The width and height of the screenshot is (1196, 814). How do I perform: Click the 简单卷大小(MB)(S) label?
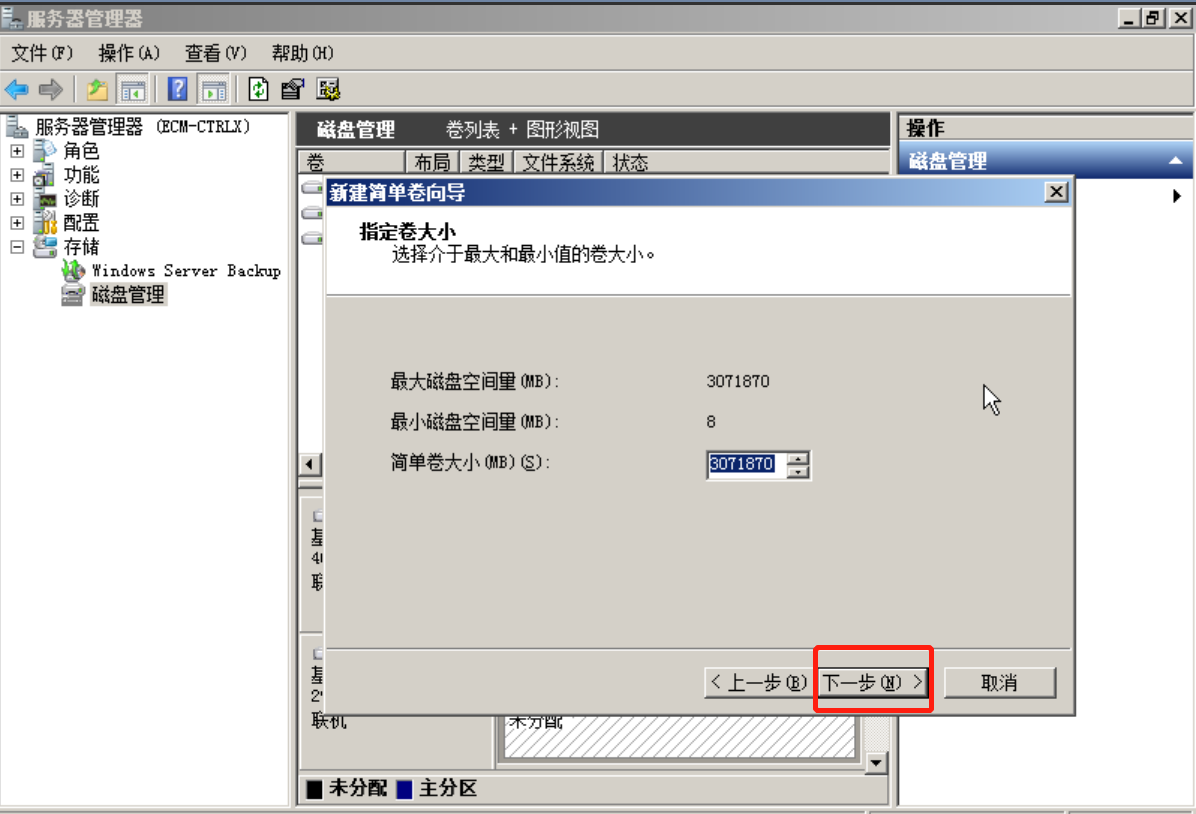pyautogui.click(x=470, y=462)
